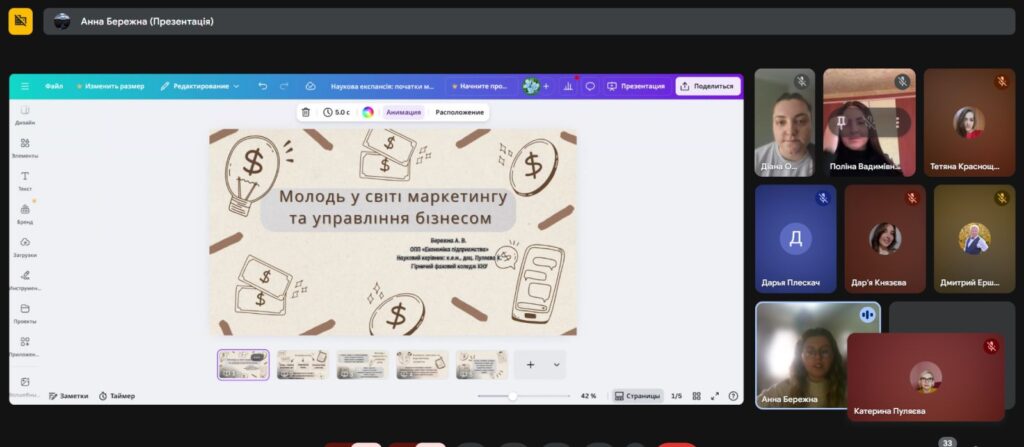Expand the Редактирование mode dropdown
Image resolution: width=1024 pixels, height=447 pixels.
click(x=200, y=86)
